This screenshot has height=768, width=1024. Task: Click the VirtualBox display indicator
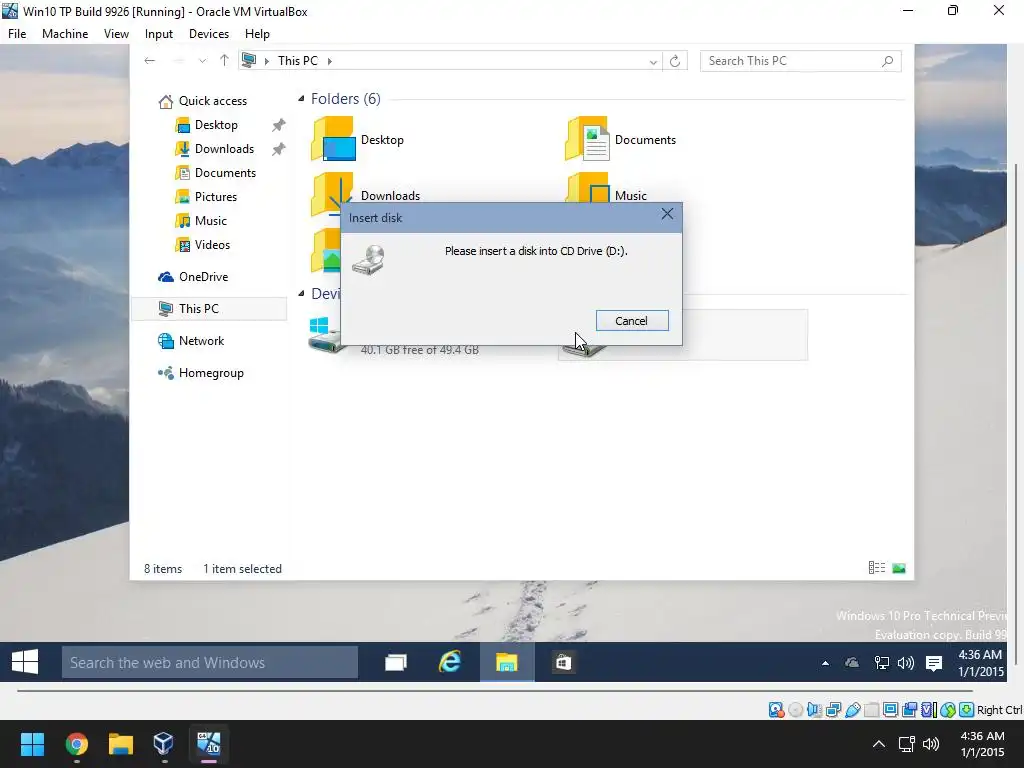(x=890, y=710)
